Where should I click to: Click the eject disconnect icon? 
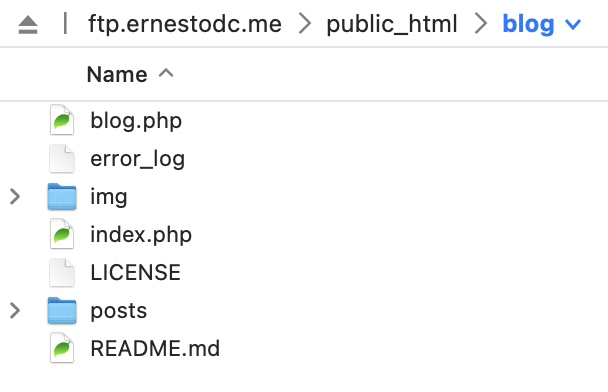point(28,24)
